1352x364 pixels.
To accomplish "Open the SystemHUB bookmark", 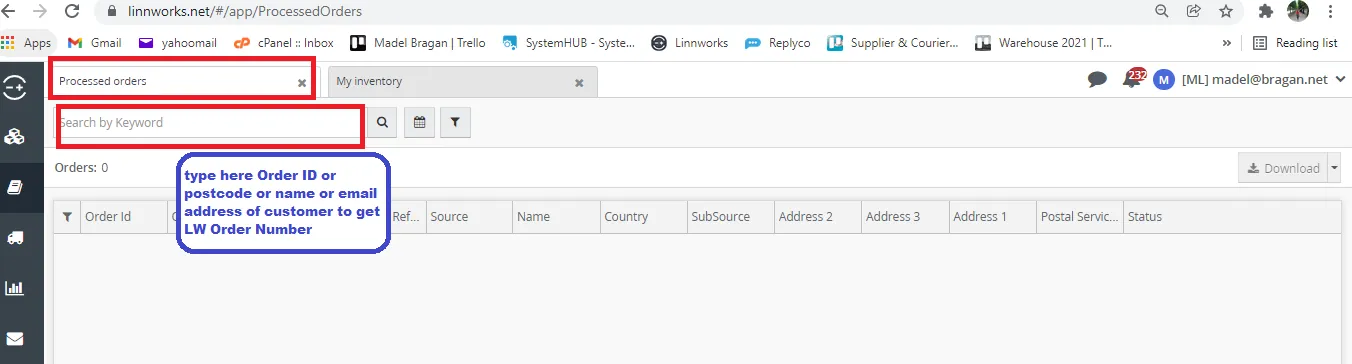I will [x=569, y=43].
